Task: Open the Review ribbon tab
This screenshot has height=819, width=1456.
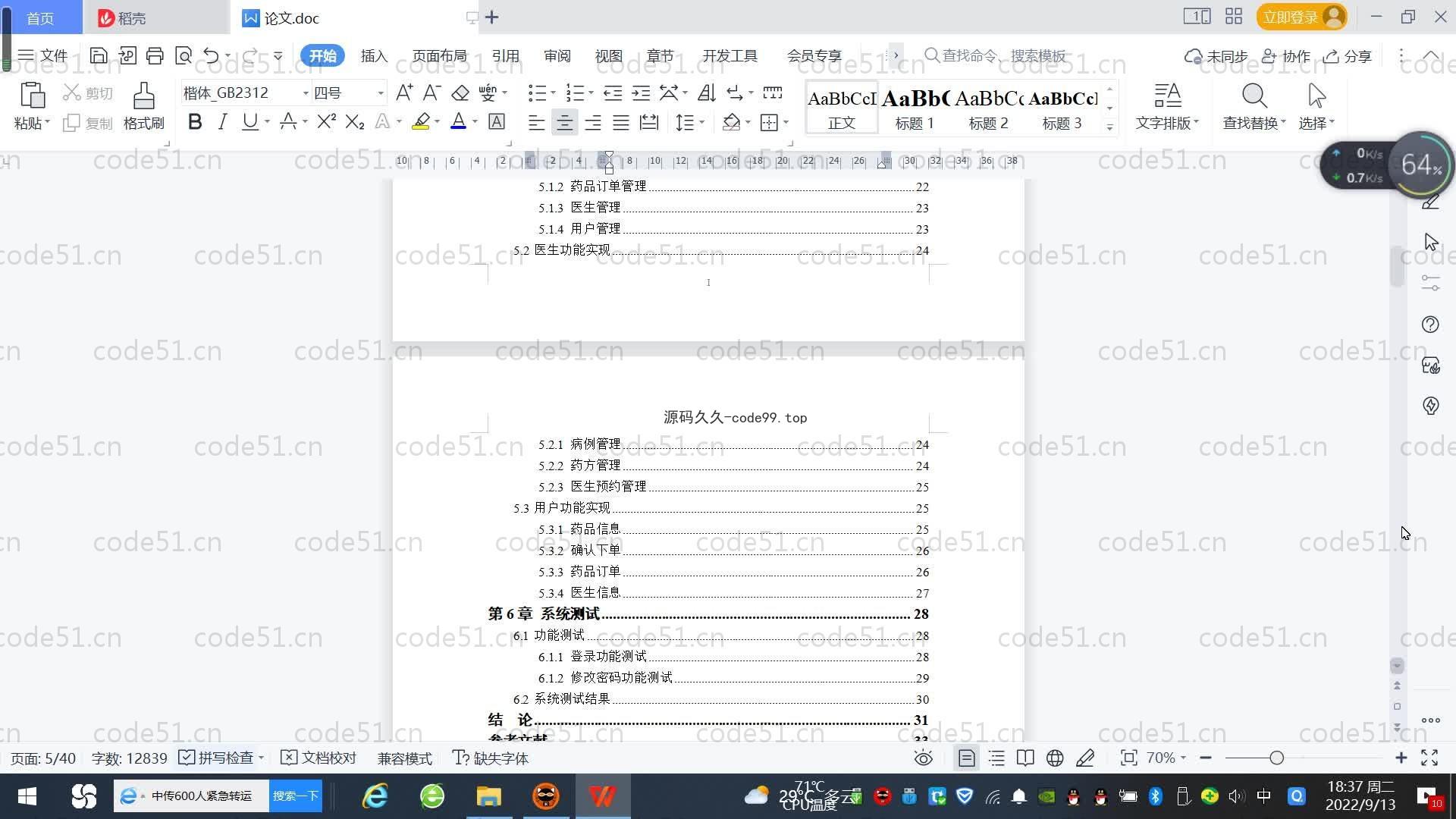Action: point(557,56)
